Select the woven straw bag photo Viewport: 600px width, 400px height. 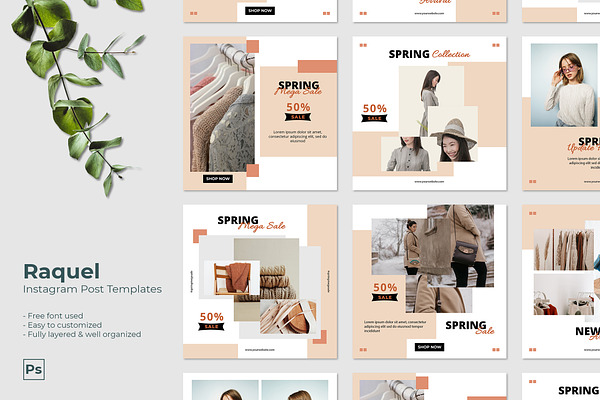(x=289, y=317)
